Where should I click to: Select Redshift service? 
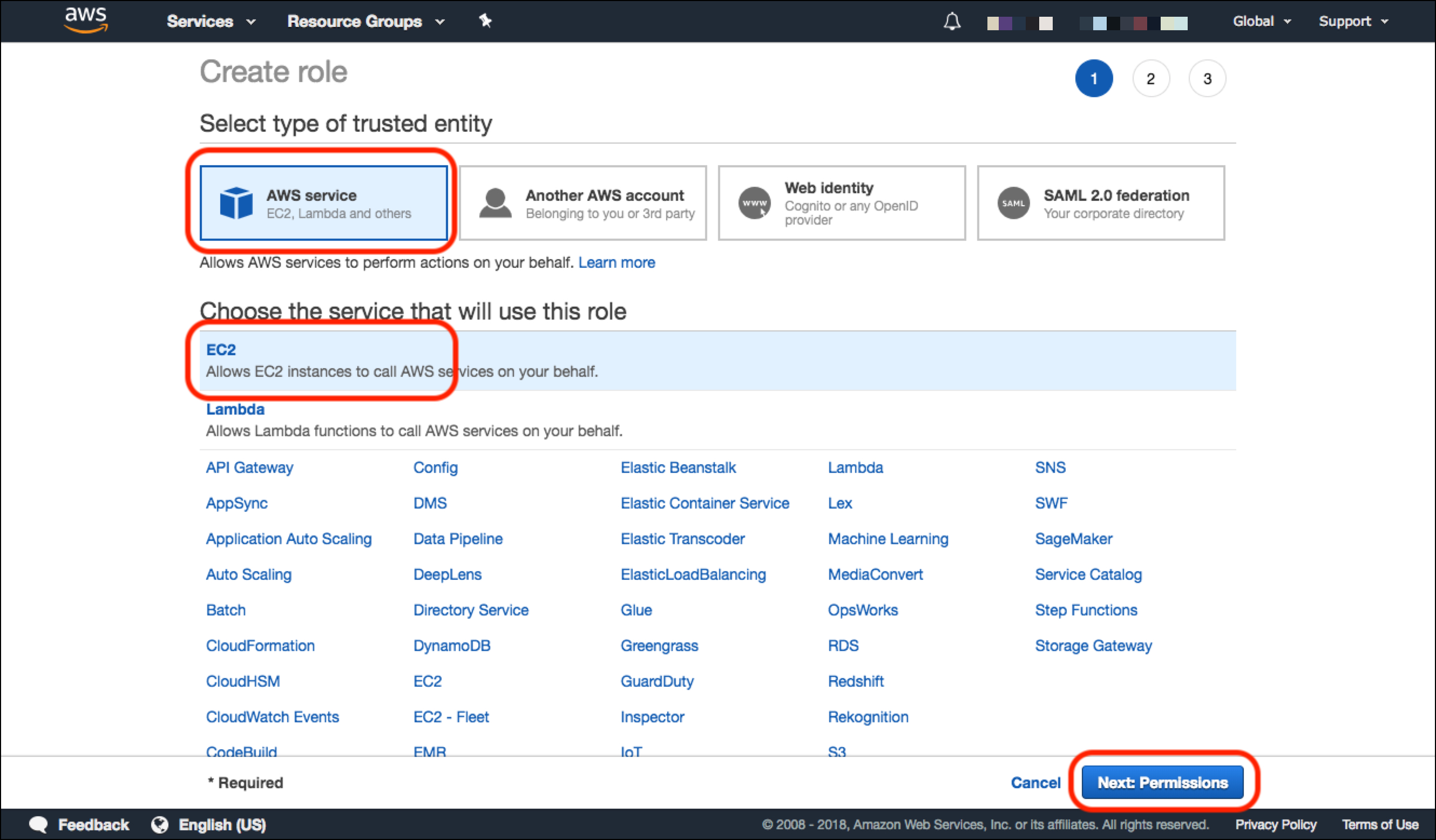pyautogui.click(x=855, y=681)
